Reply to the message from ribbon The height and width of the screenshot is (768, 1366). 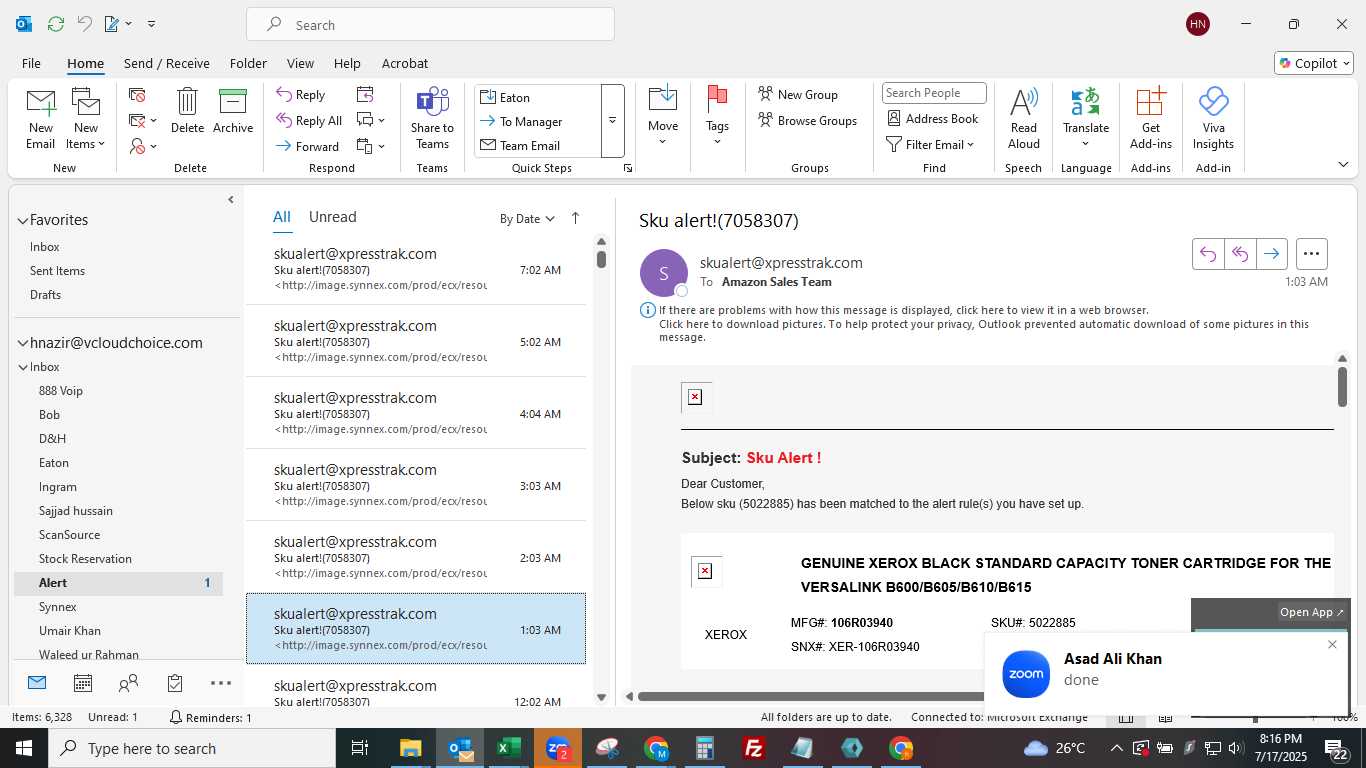point(301,95)
